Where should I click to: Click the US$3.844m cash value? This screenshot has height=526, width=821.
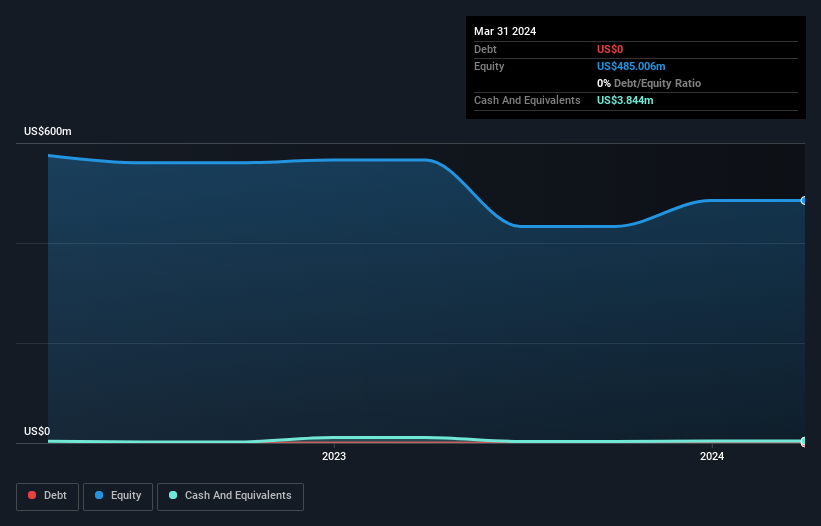625,100
